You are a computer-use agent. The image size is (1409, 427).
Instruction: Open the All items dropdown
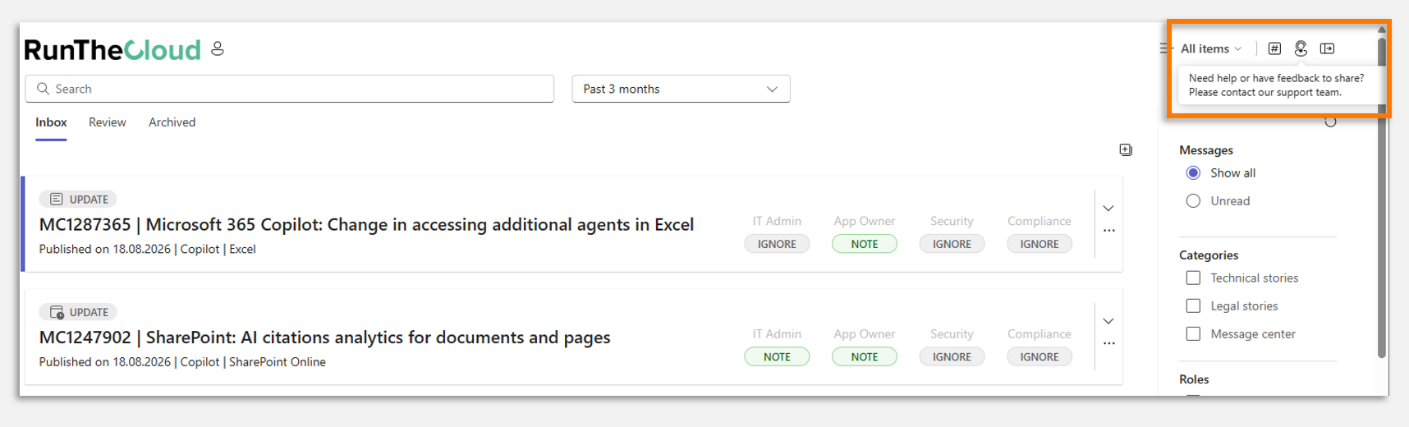pos(1210,49)
